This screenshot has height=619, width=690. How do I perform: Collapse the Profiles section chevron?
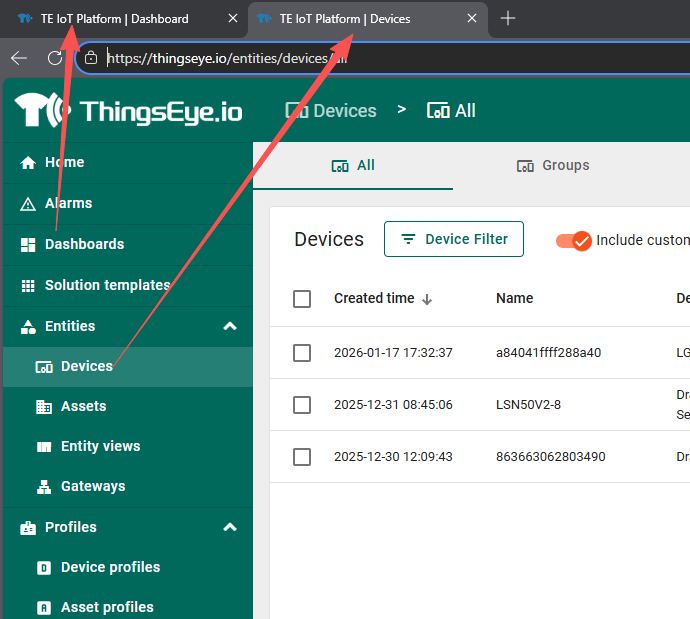click(x=230, y=528)
